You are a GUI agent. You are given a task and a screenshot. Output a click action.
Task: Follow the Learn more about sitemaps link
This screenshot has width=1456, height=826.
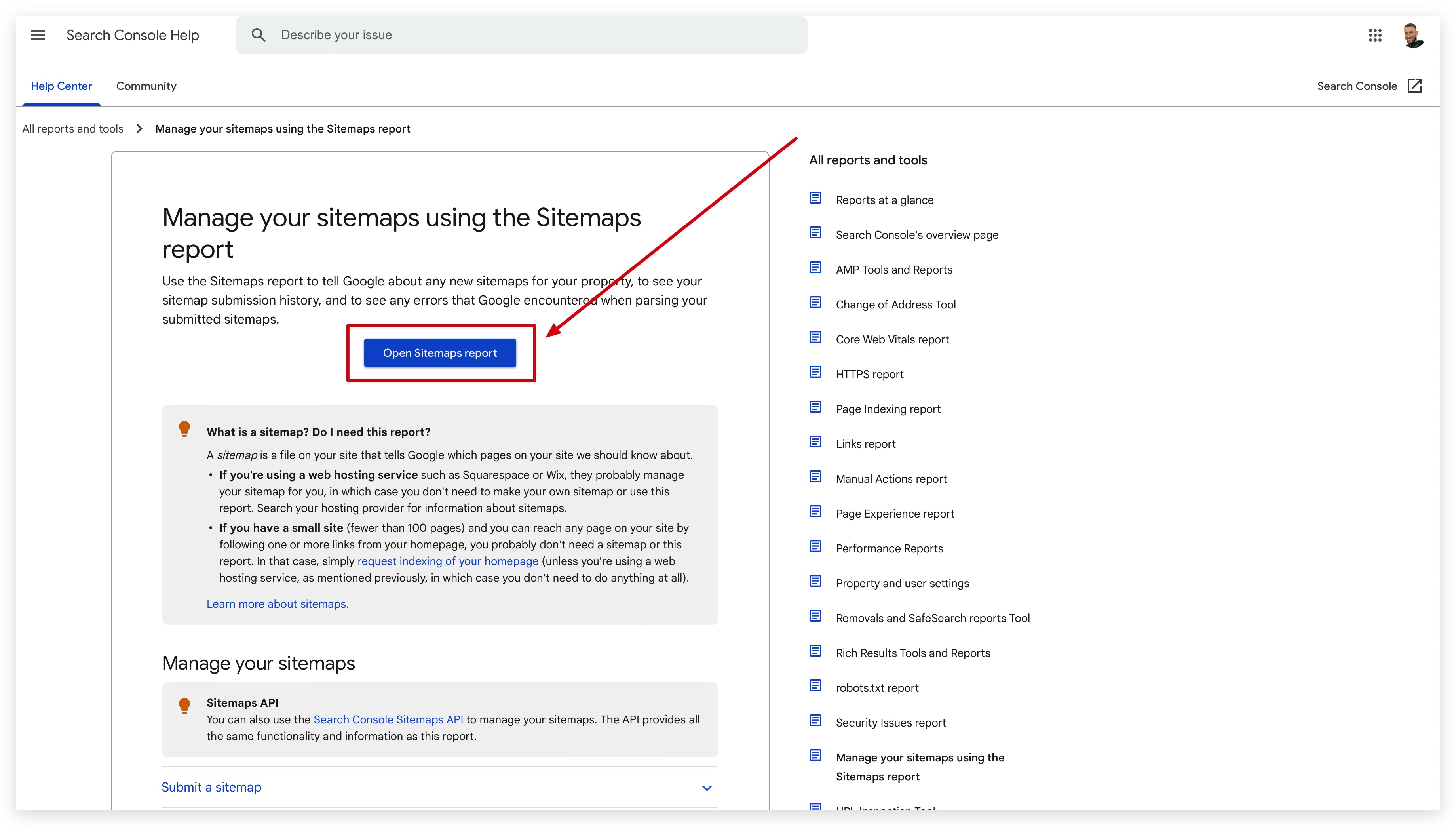point(277,603)
